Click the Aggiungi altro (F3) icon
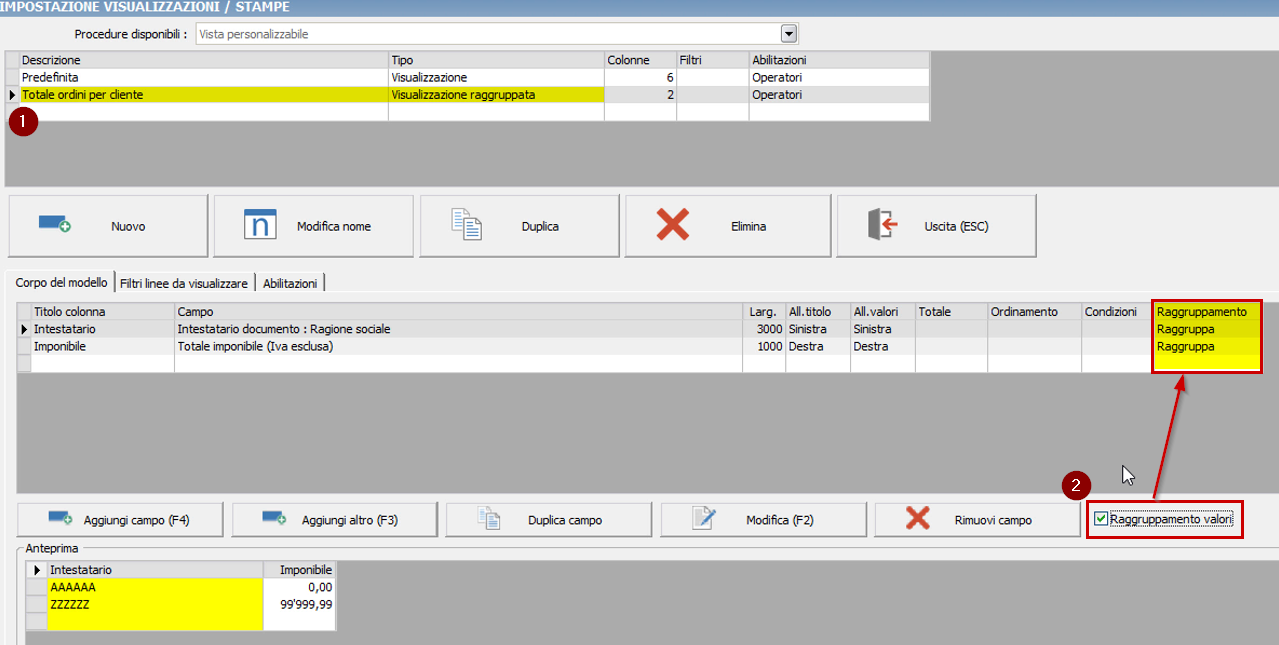1279x645 pixels. [x=275, y=519]
